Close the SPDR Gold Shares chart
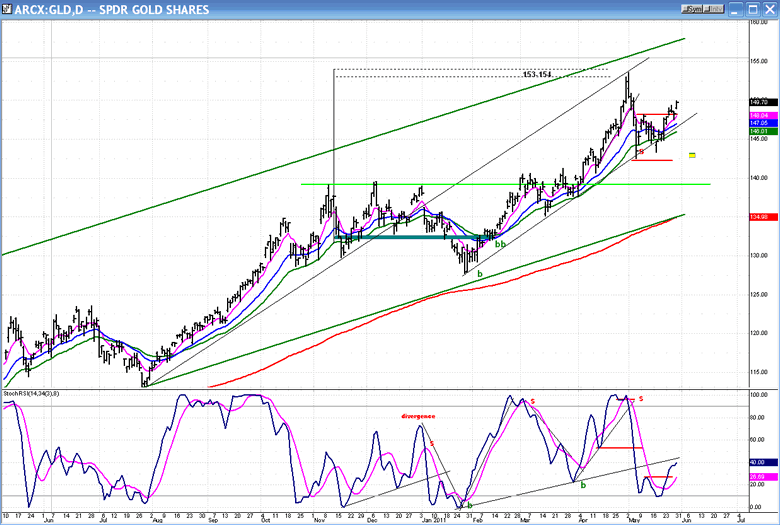Image resolution: width=780 pixels, height=525 pixels. (769, 9)
